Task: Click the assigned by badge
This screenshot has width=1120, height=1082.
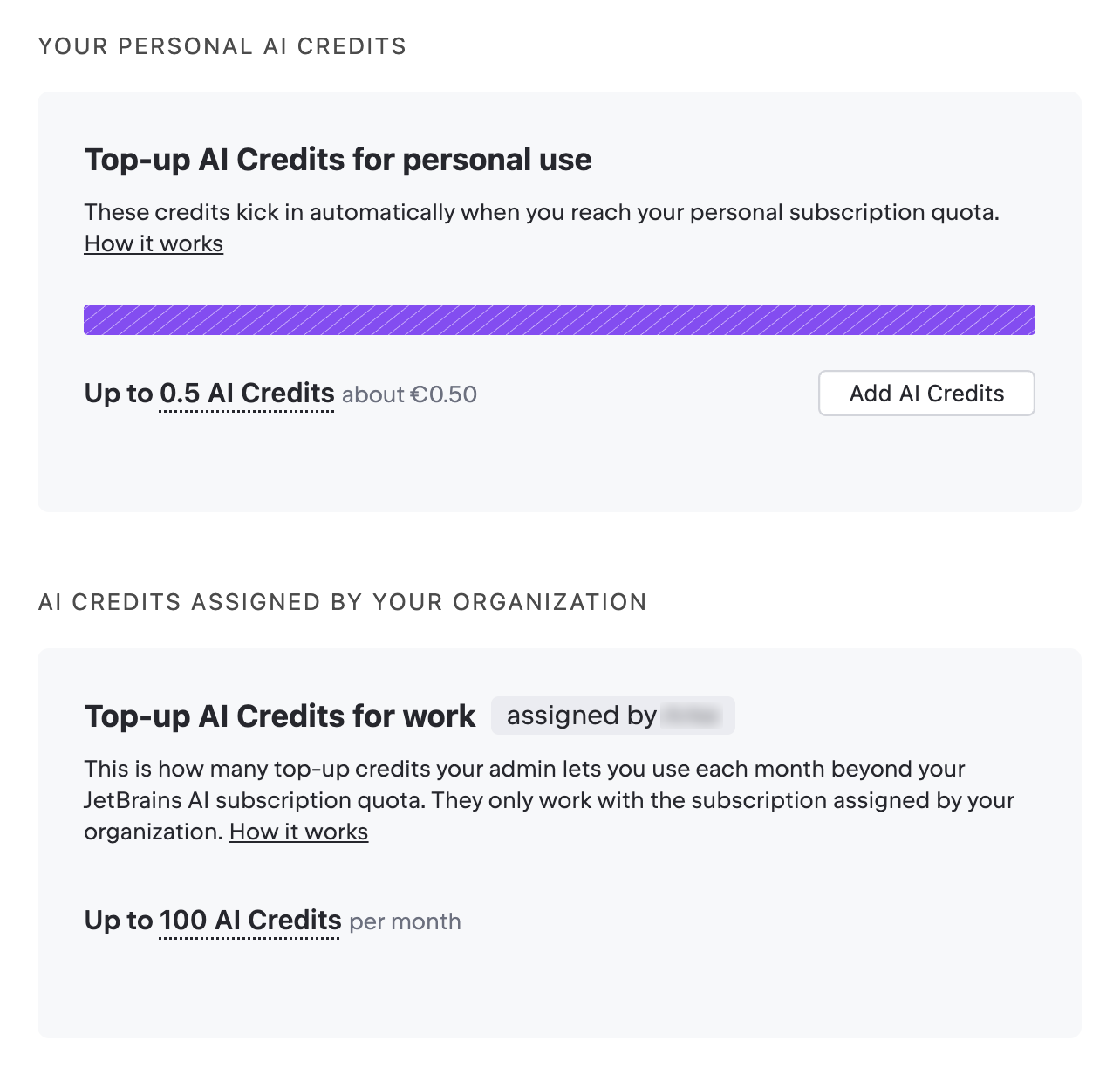Action: click(612, 715)
